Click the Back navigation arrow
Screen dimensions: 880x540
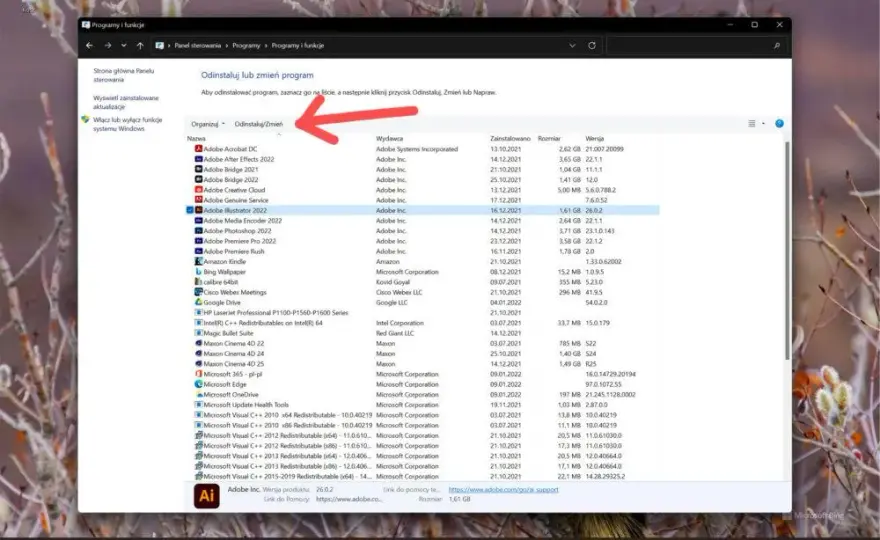[x=90, y=45]
